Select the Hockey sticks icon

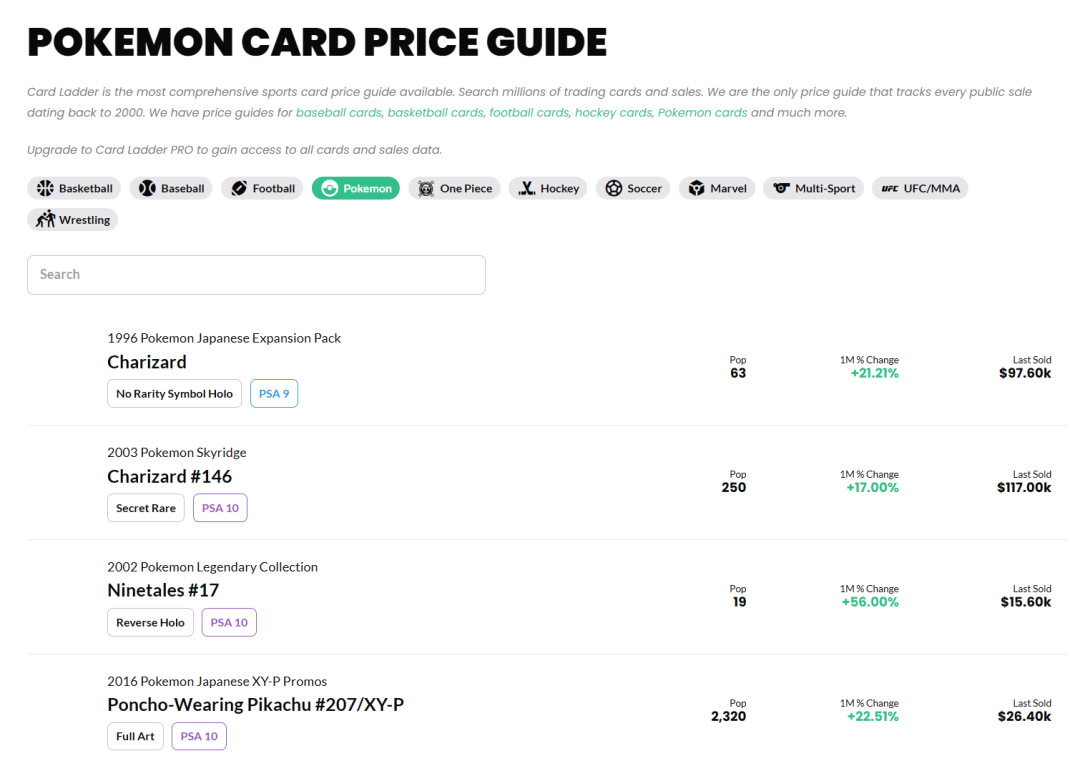526,188
